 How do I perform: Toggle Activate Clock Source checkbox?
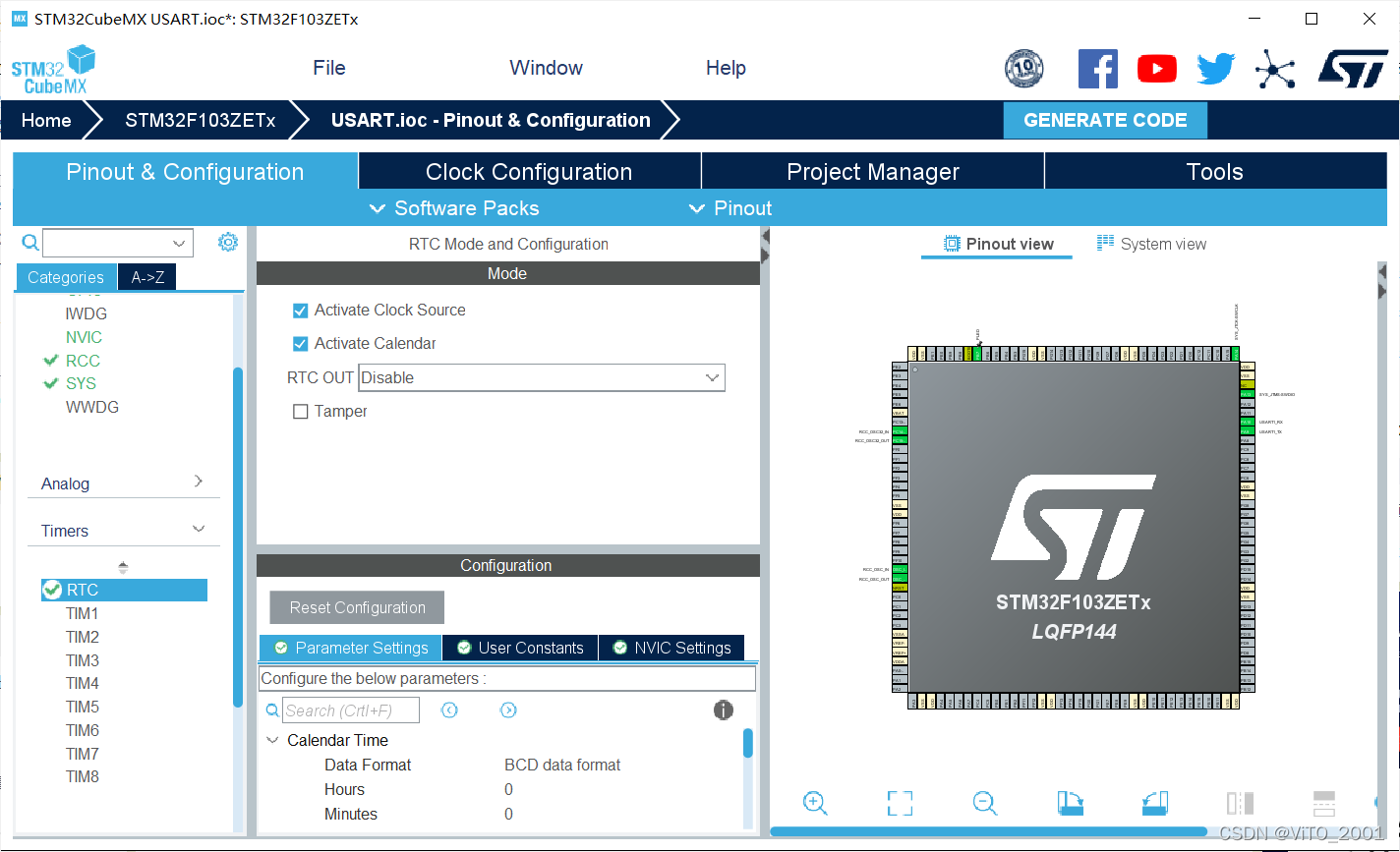tap(301, 311)
